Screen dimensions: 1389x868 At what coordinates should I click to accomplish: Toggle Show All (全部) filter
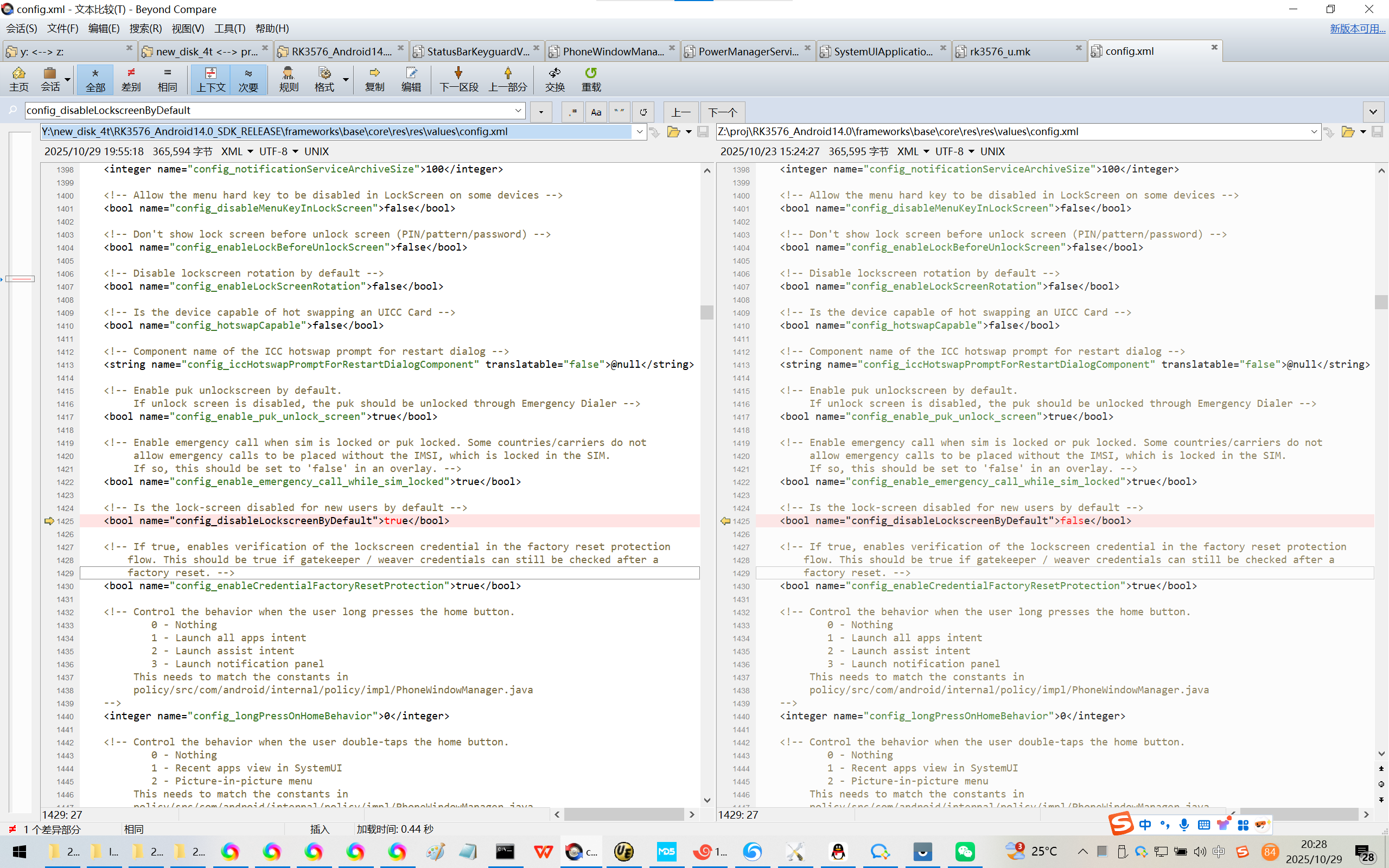[95, 79]
